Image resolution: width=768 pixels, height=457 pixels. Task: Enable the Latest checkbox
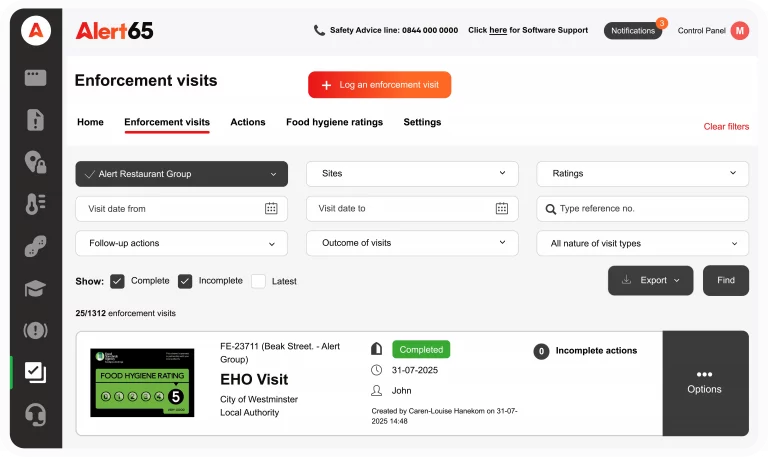tap(258, 281)
